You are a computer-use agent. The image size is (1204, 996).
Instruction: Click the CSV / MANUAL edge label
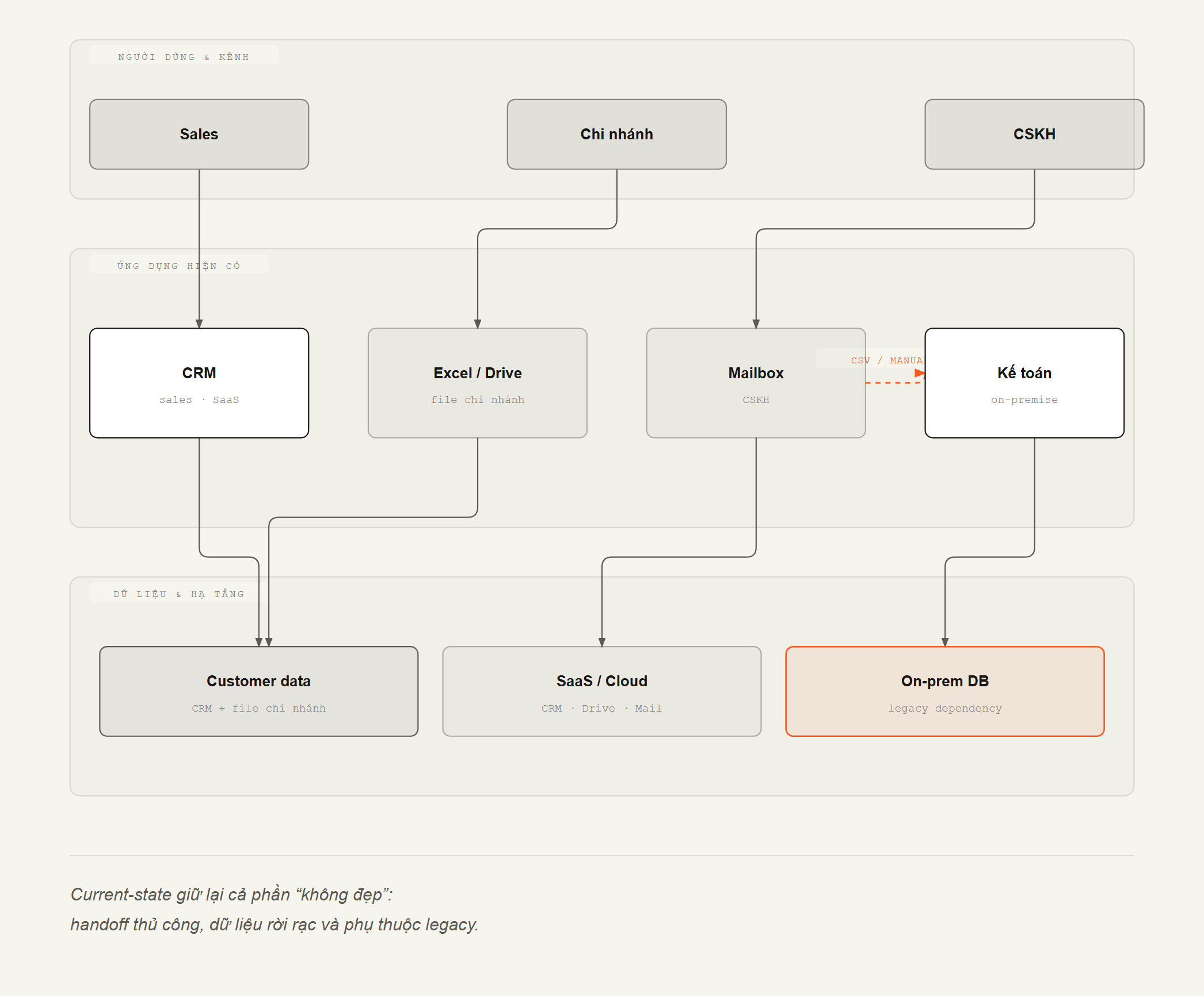tap(888, 360)
